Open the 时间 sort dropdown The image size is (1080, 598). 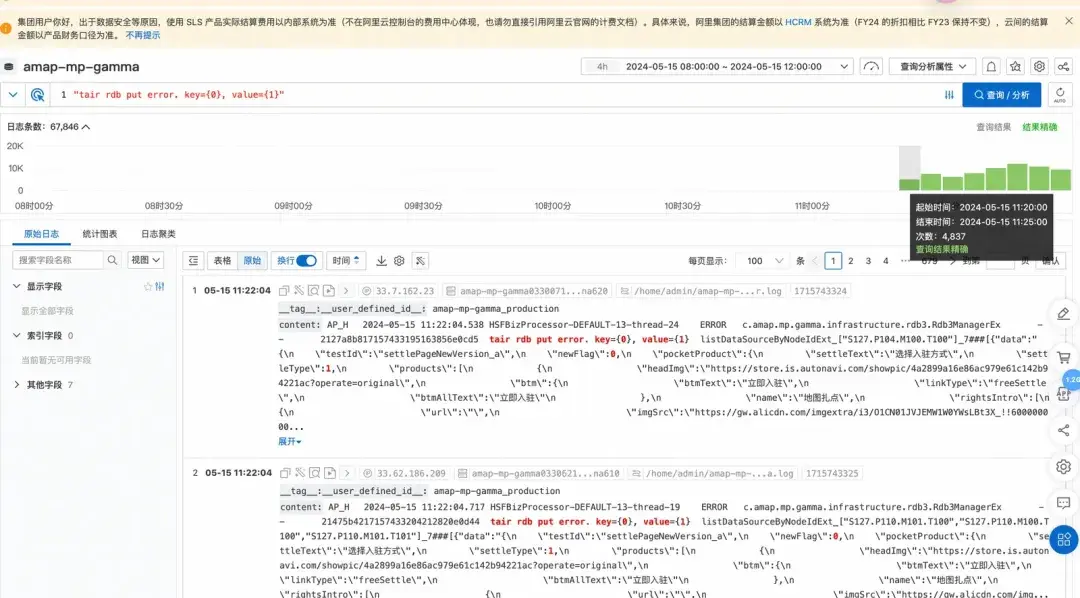click(346, 261)
